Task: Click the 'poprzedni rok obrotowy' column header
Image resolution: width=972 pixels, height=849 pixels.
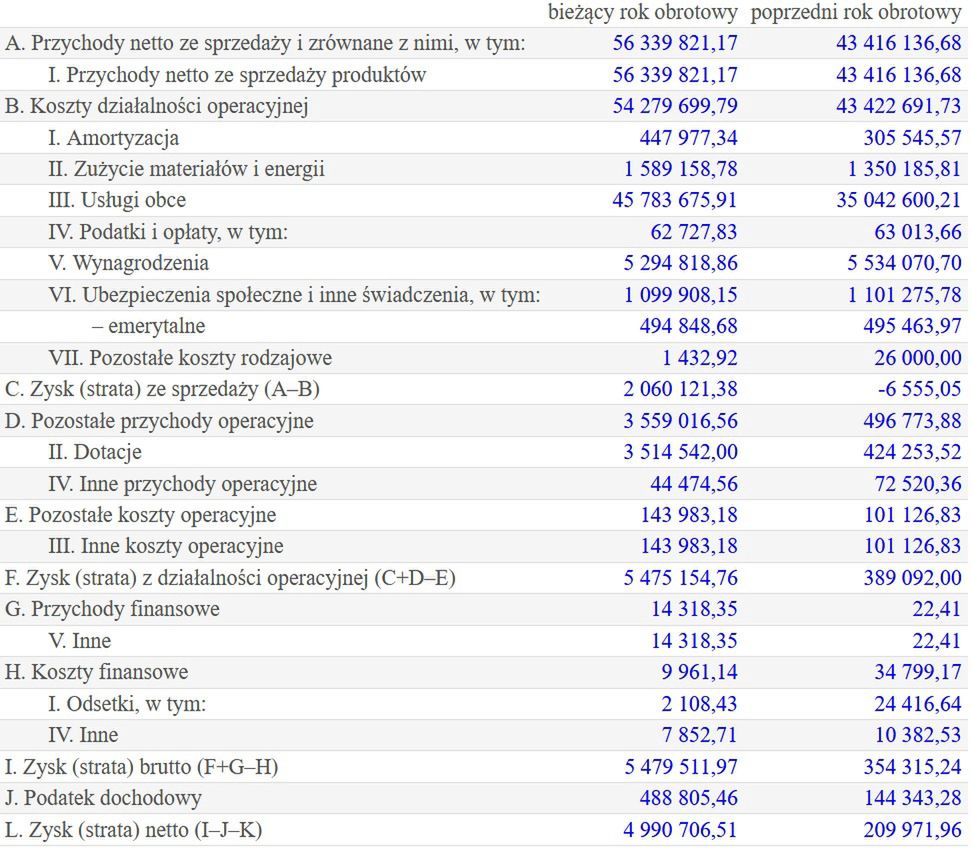Action: coord(855,12)
